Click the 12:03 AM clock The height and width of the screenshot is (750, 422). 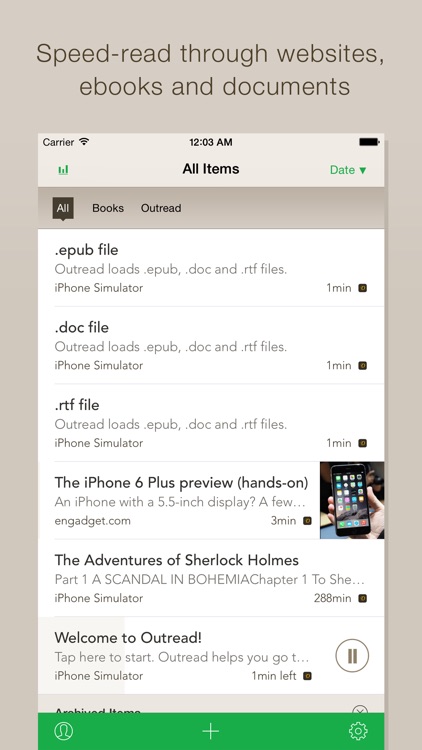pos(211,142)
